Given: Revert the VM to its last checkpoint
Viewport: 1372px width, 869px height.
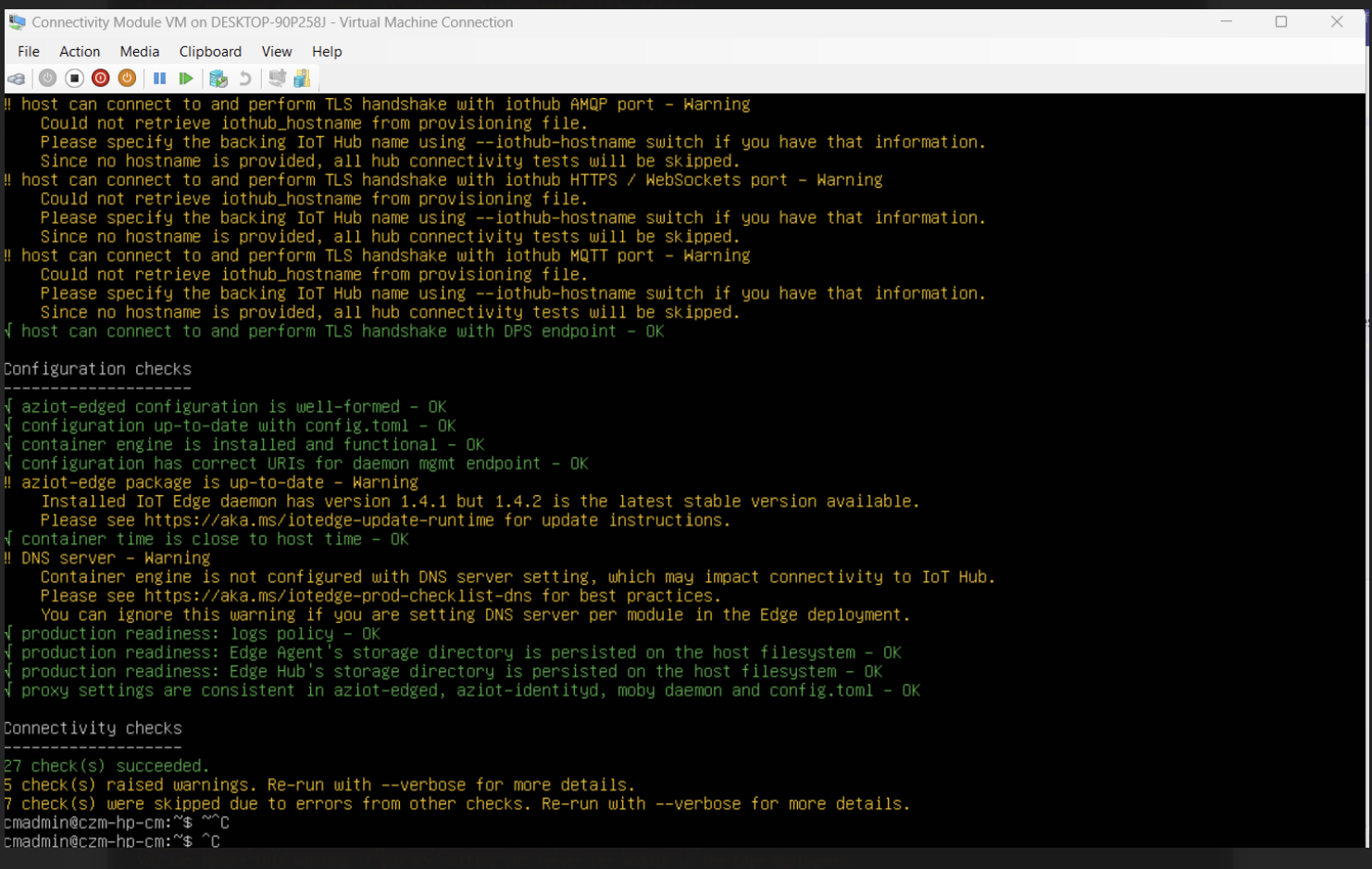Looking at the screenshot, I should tap(244, 78).
